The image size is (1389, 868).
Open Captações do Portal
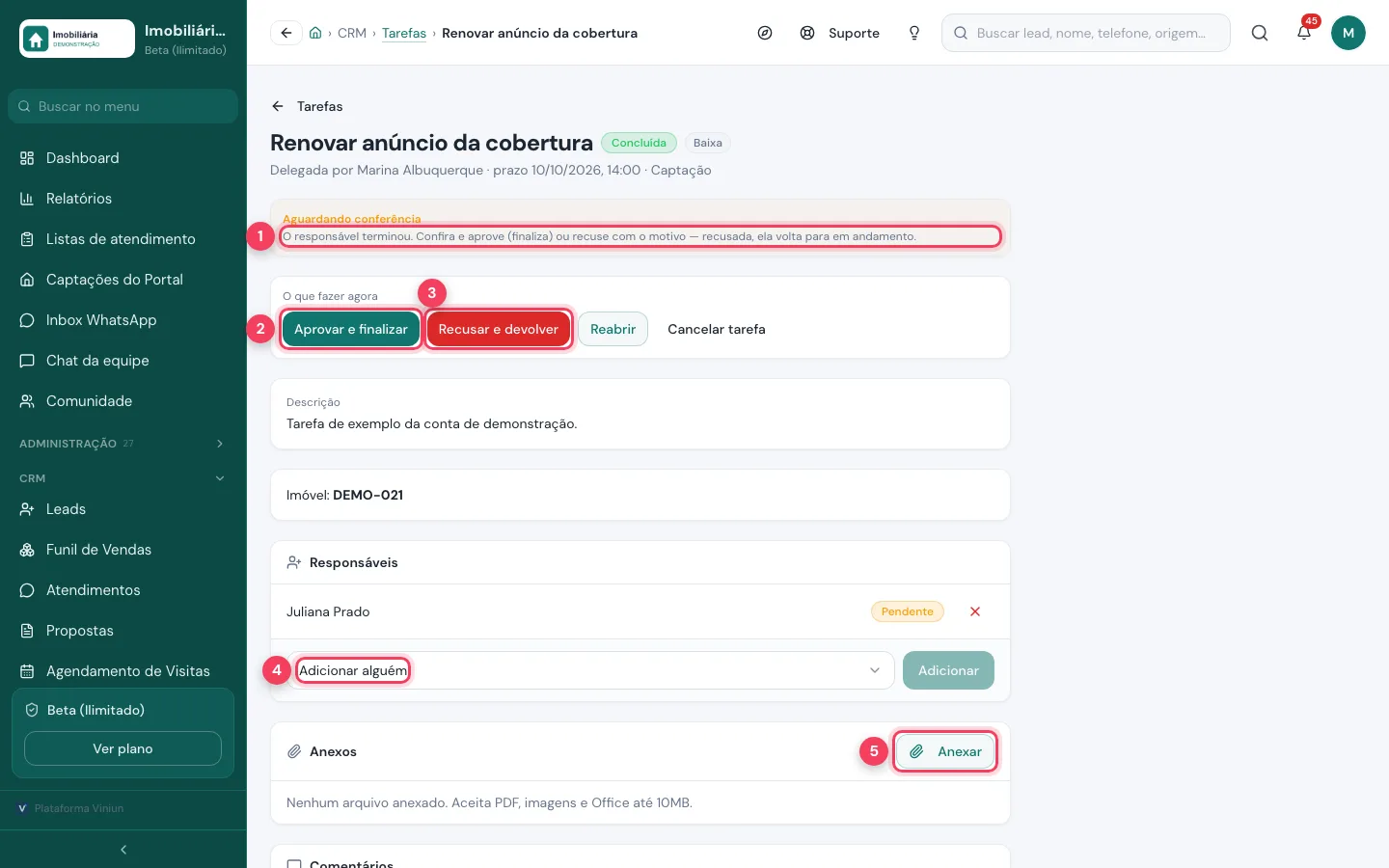tap(123, 280)
